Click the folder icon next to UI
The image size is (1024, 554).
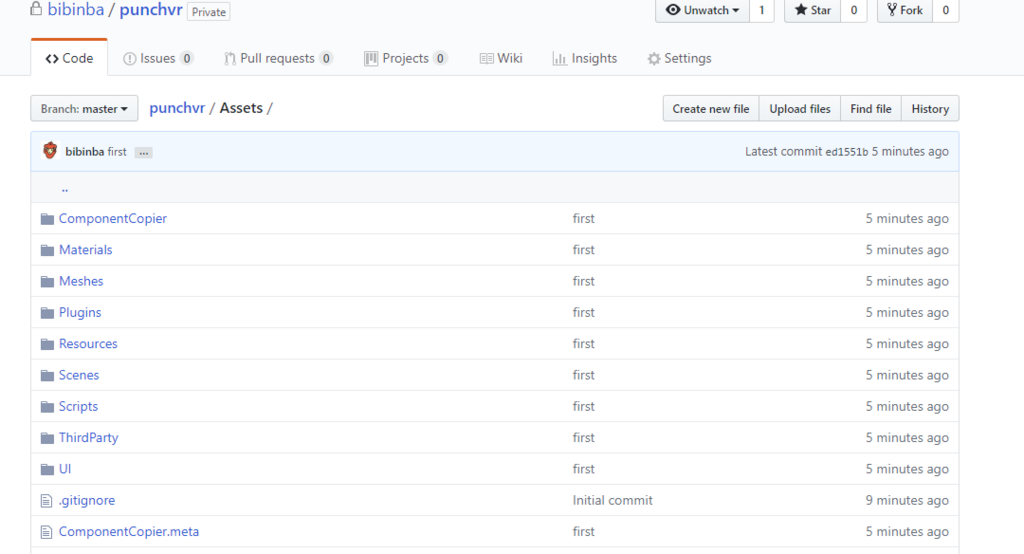(47, 470)
